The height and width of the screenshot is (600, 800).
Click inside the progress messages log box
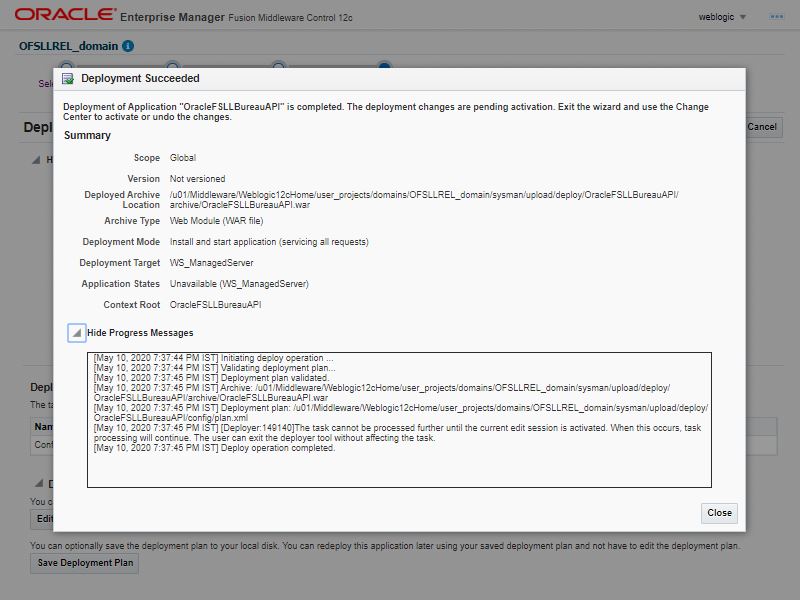coord(399,419)
